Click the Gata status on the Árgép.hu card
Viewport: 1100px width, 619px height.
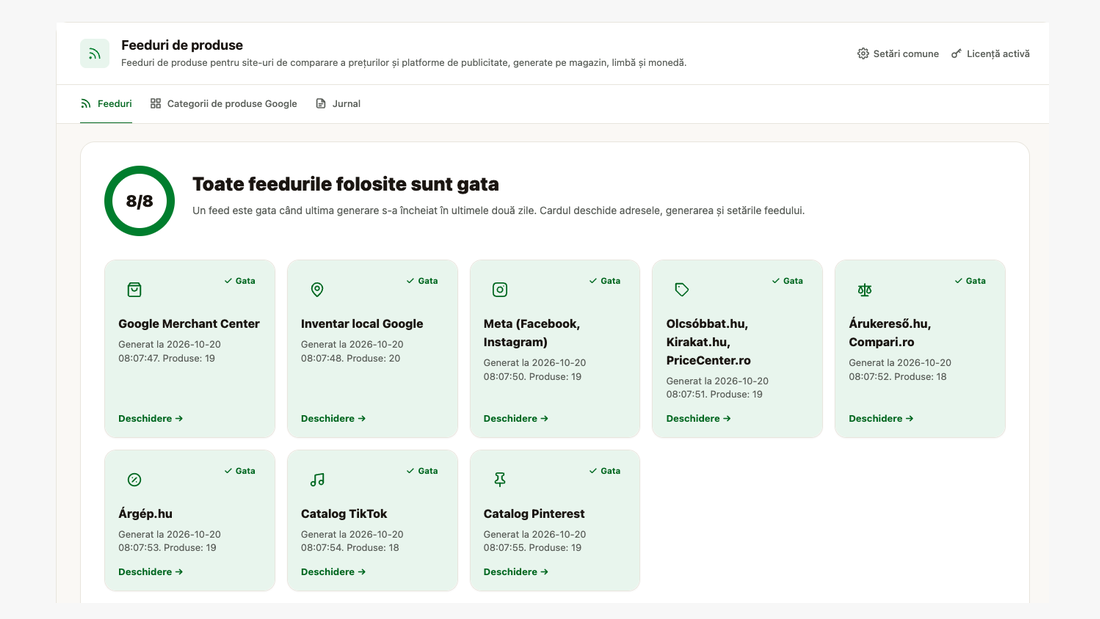240,471
